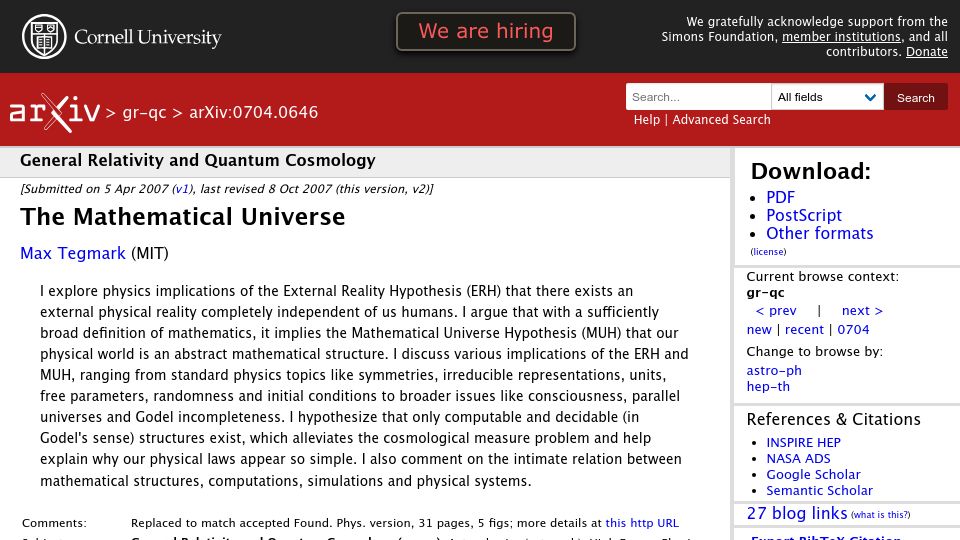Open the Cornell University logo link
960x540 pixels.
[121, 37]
